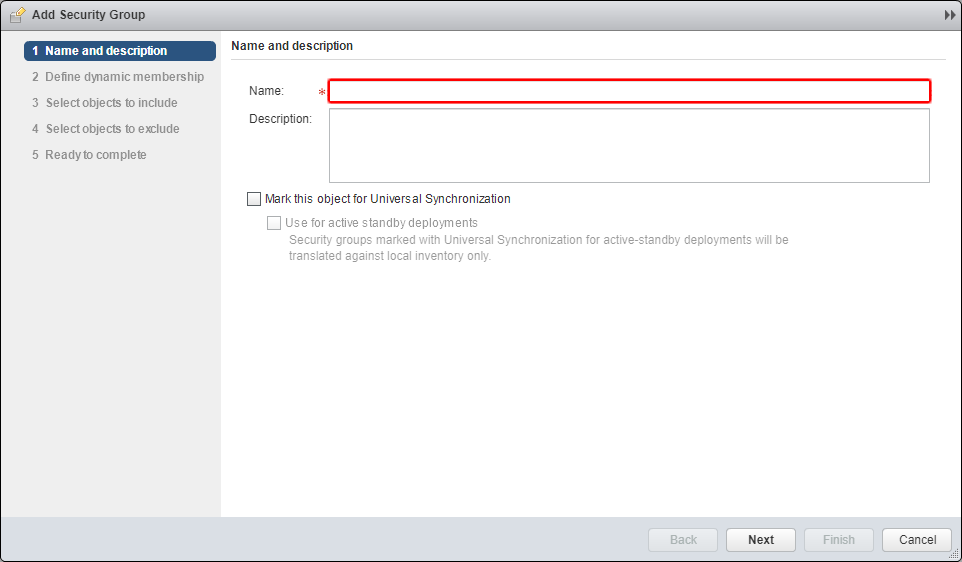Click the Add Security Group title text
This screenshot has width=962, height=562.
[88, 15]
